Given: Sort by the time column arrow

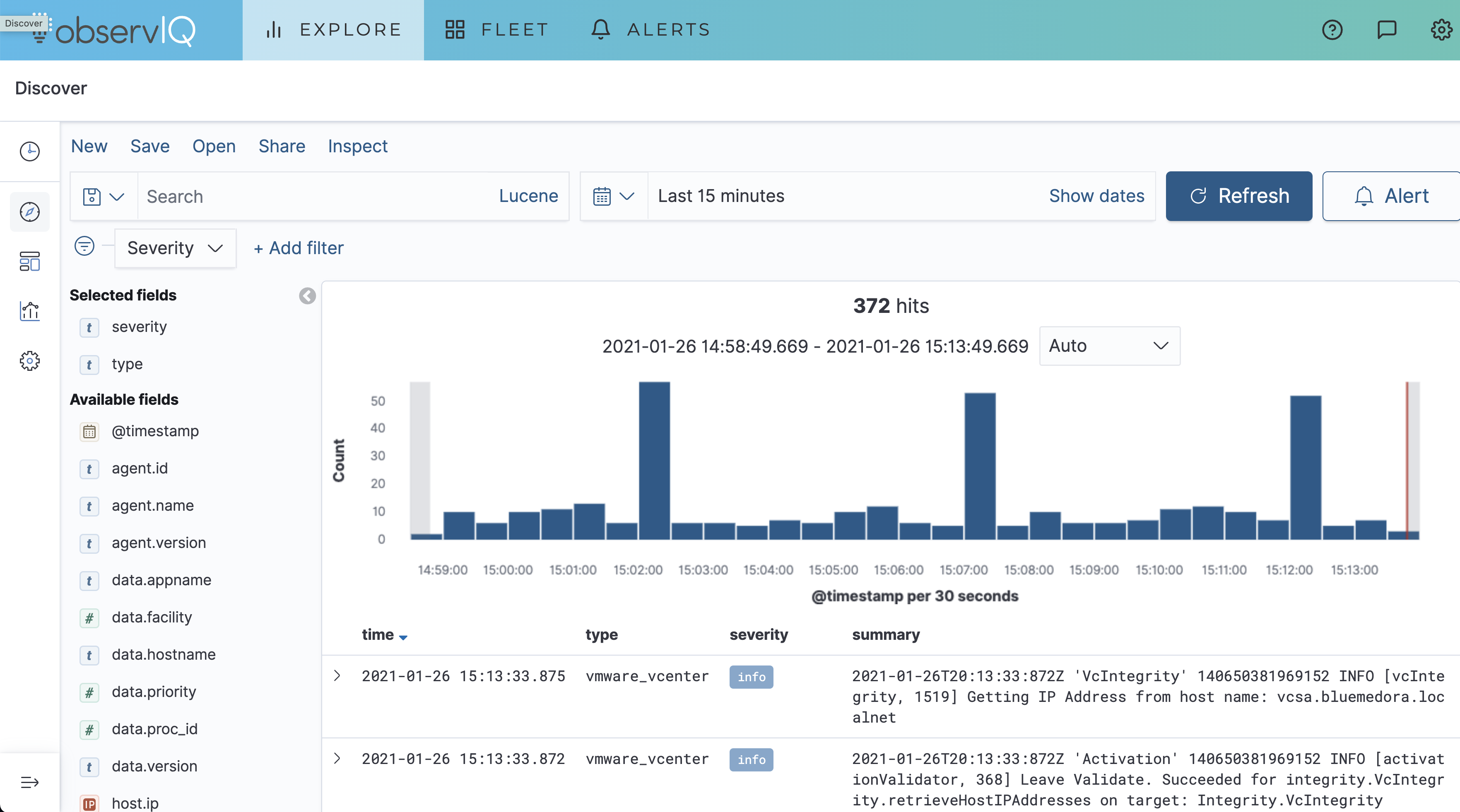Looking at the screenshot, I should (403, 637).
